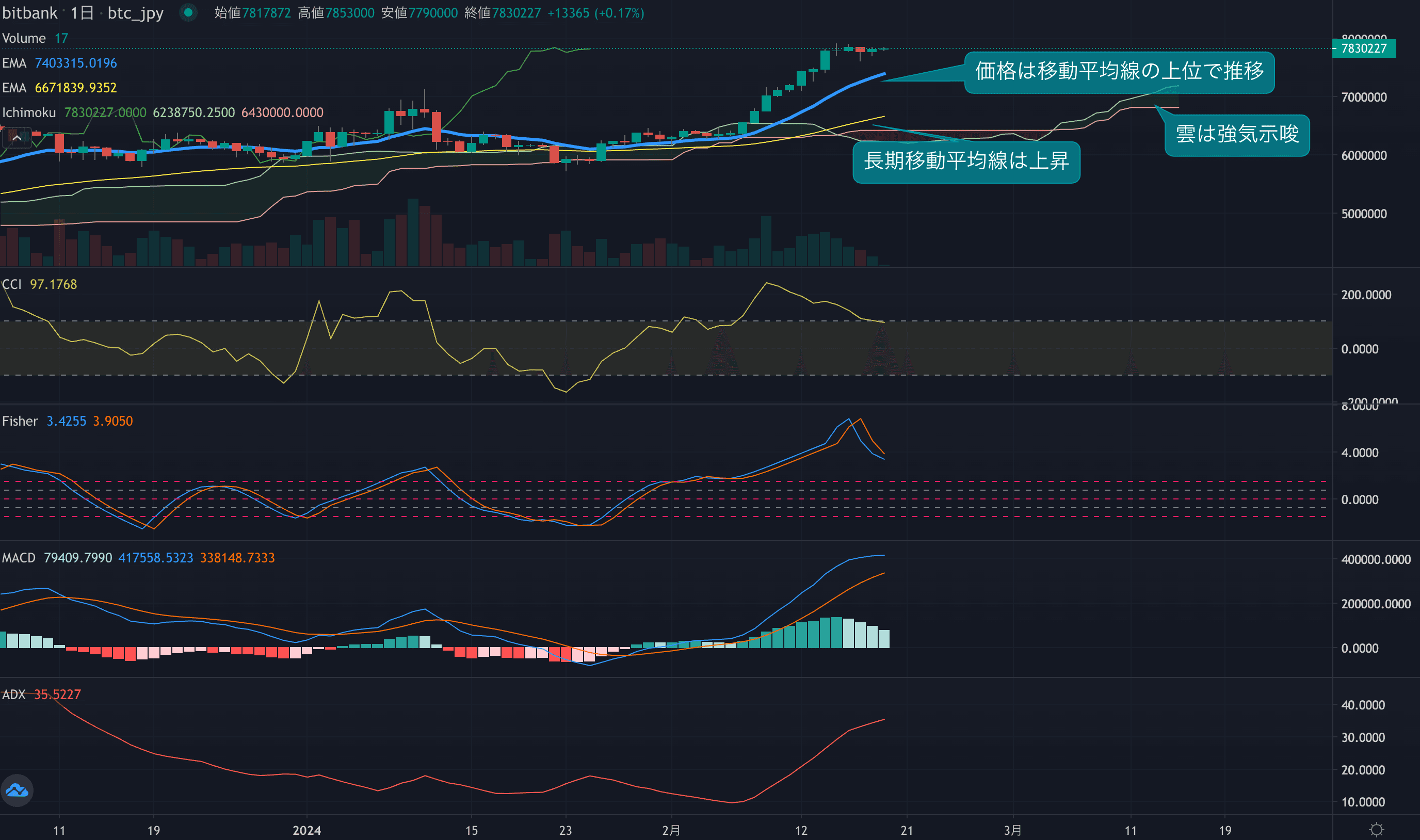Click the bitbank symbol title
Screen dimensions: 1420x840
coord(29,12)
